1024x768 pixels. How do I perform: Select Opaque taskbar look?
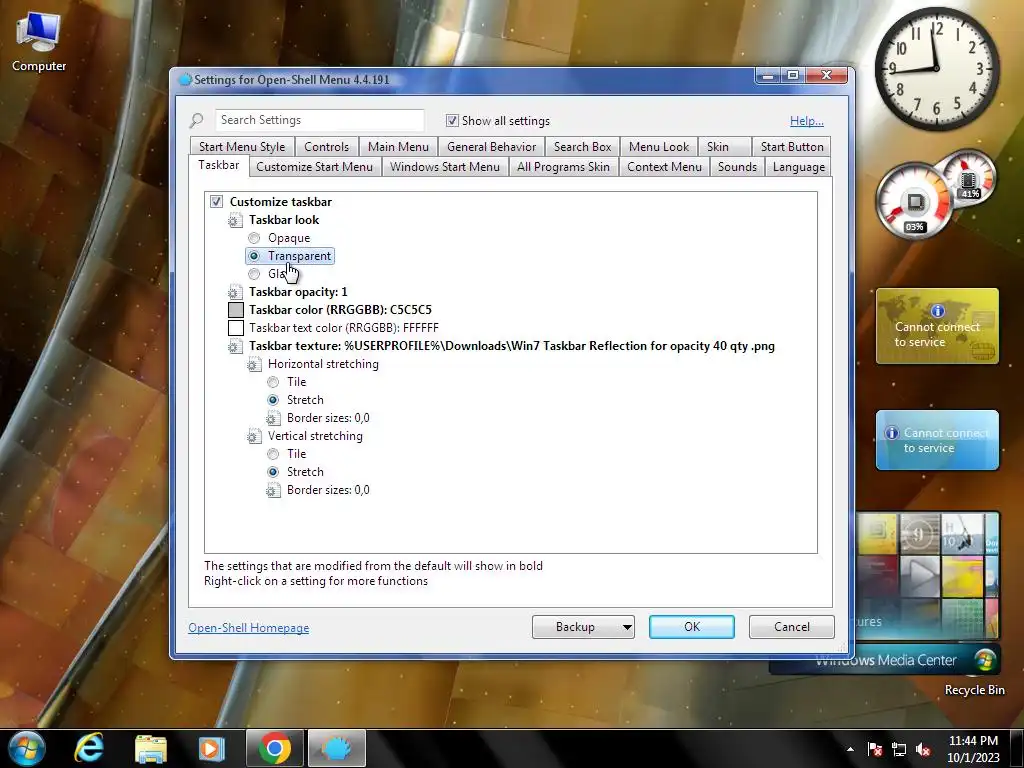click(x=254, y=238)
